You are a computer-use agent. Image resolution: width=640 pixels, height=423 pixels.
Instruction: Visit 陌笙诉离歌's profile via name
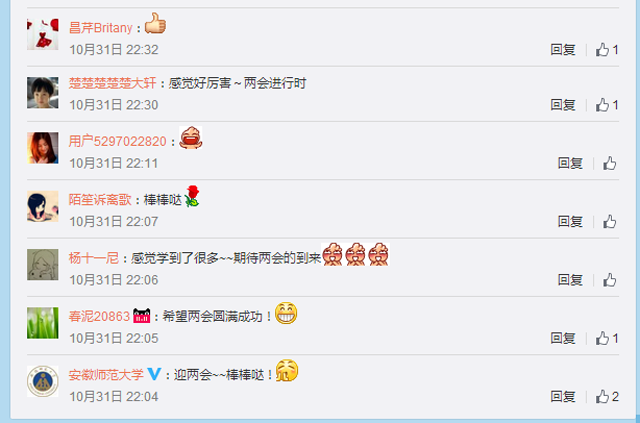point(100,200)
